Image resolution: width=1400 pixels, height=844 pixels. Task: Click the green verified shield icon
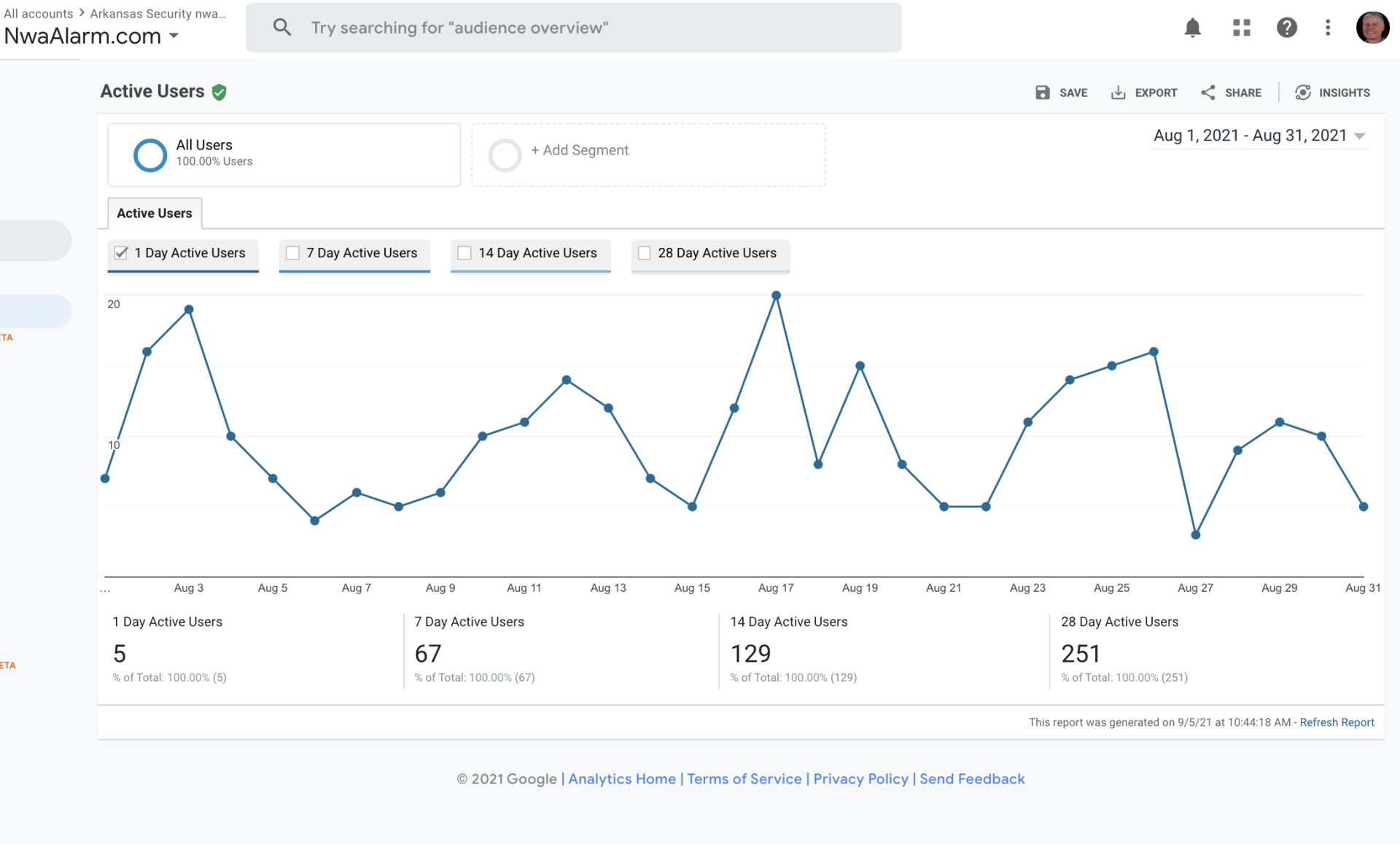pos(219,92)
